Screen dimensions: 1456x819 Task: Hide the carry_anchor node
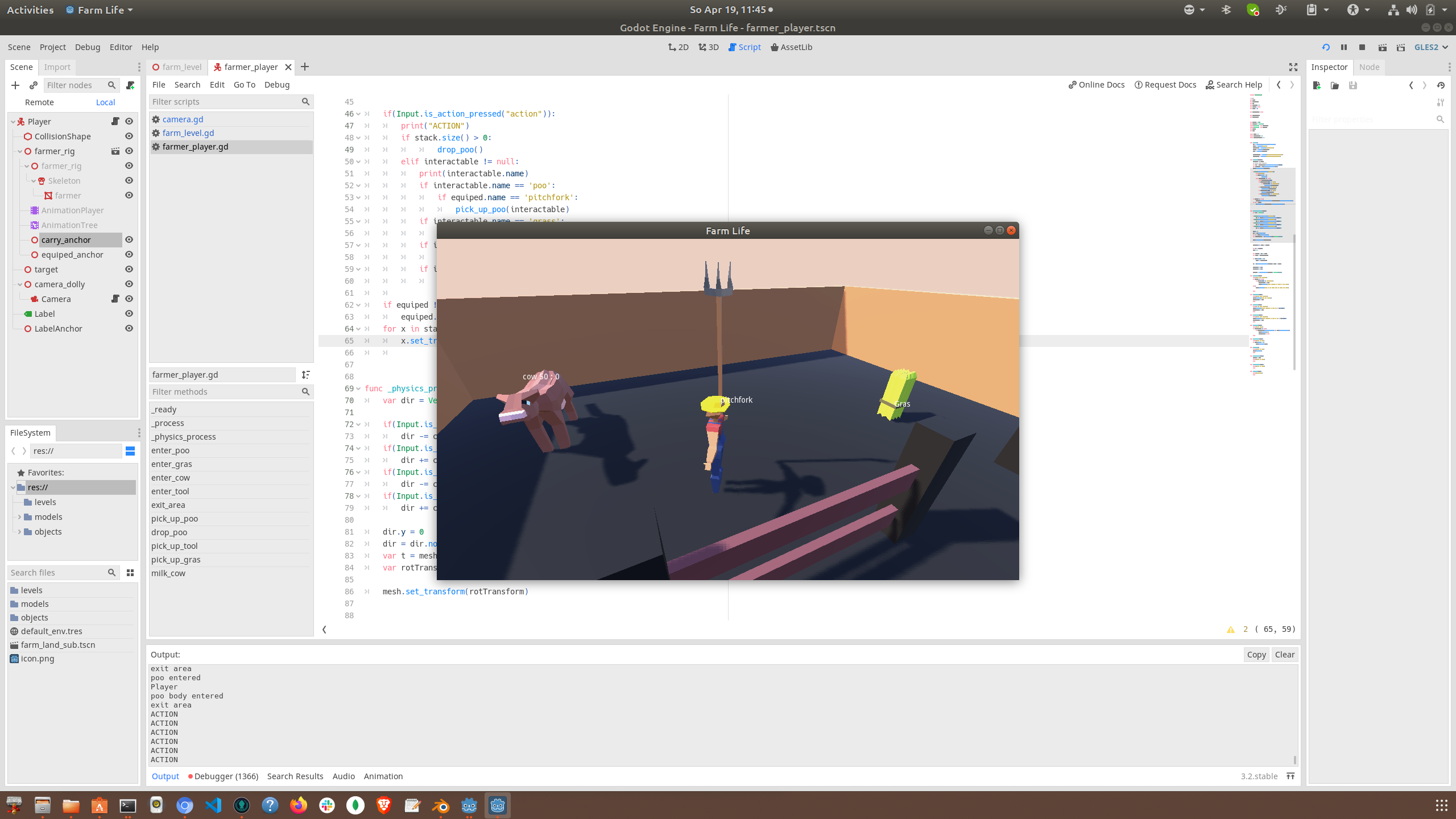pos(129,240)
